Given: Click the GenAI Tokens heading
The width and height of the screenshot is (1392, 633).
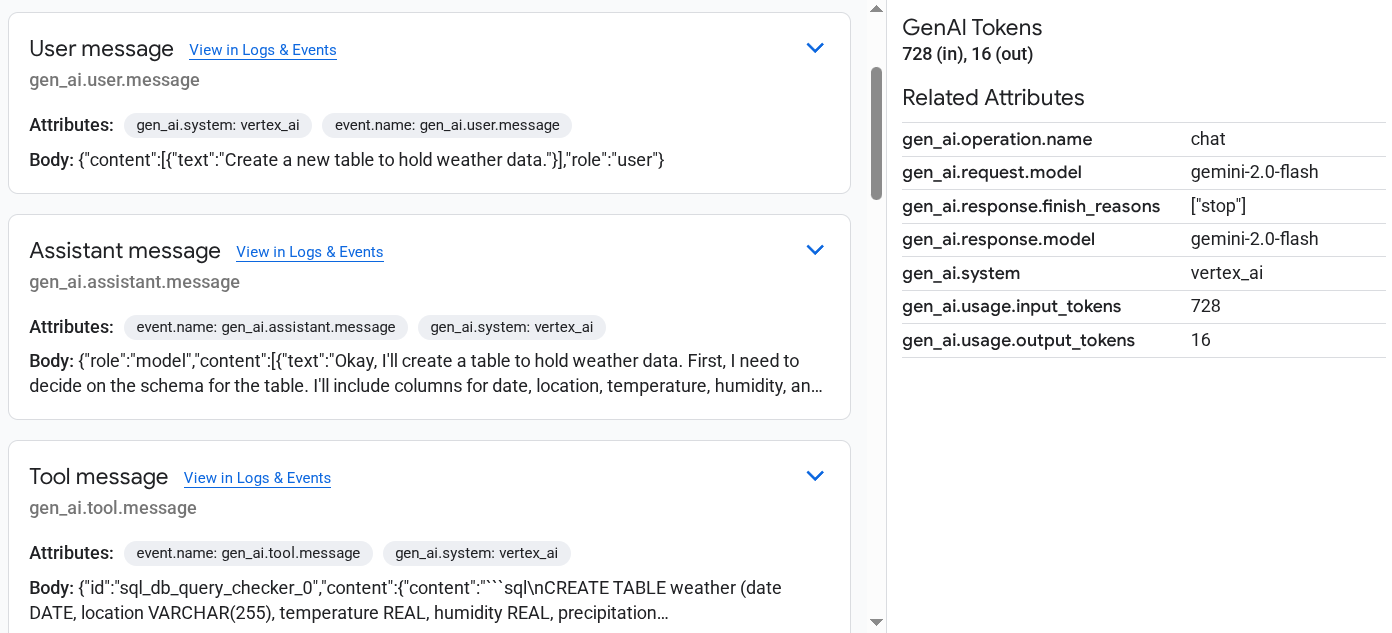Looking at the screenshot, I should click(x=972, y=27).
